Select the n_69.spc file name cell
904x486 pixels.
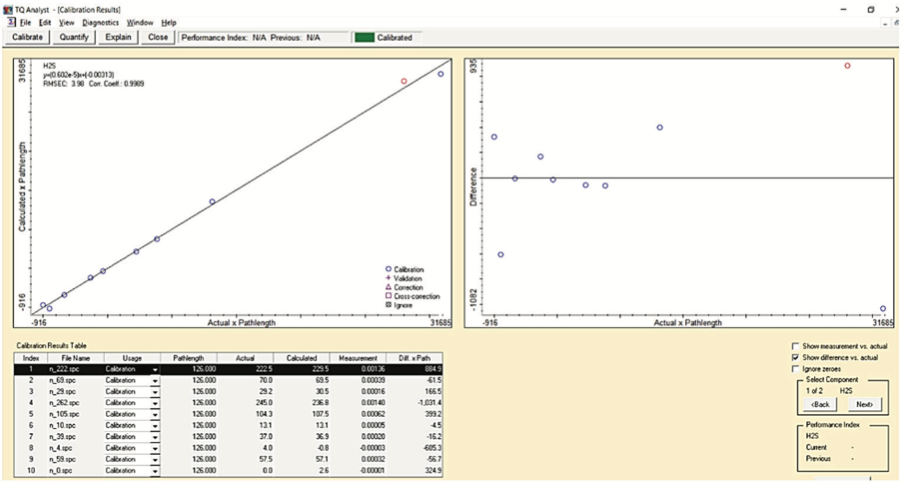[x=76, y=380]
